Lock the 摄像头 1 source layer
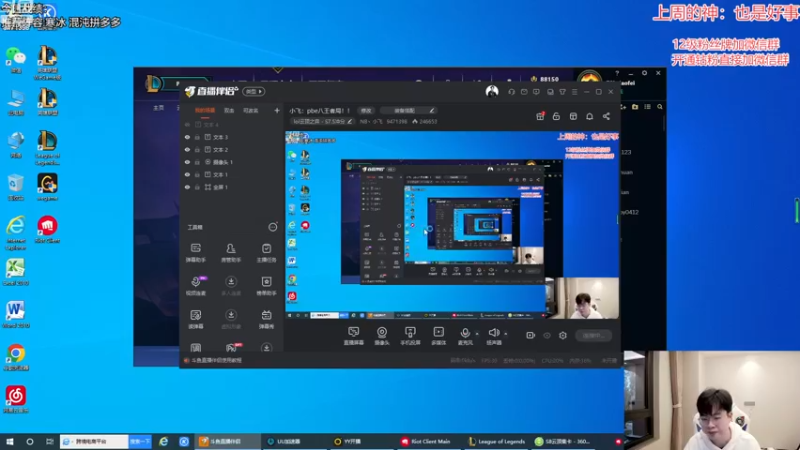The width and height of the screenshot is (800, 450). (x=197, y=162)
